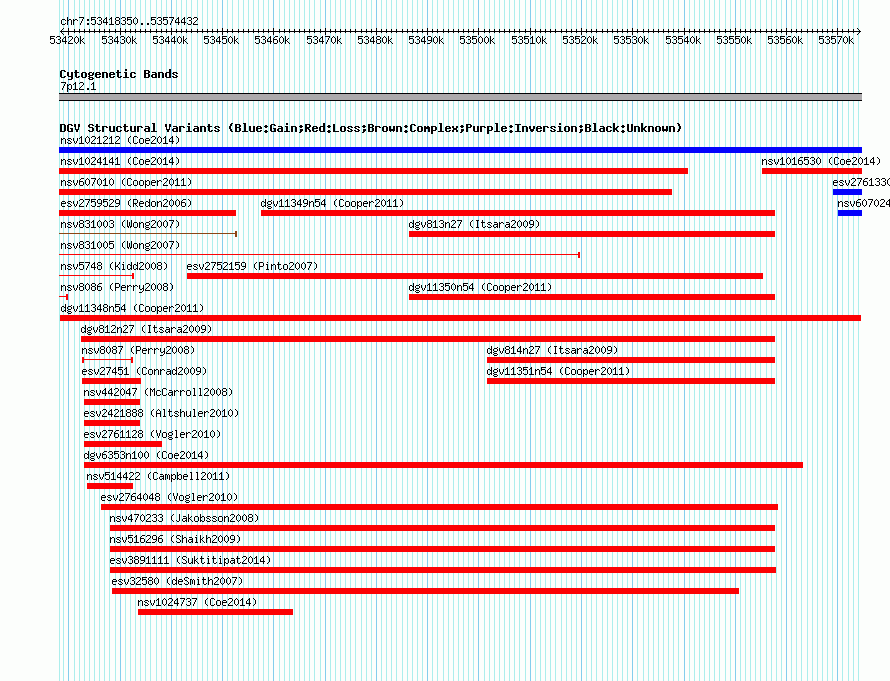
Task: Click the Cytogenetic Bands track title
Action: click(119, 74)
